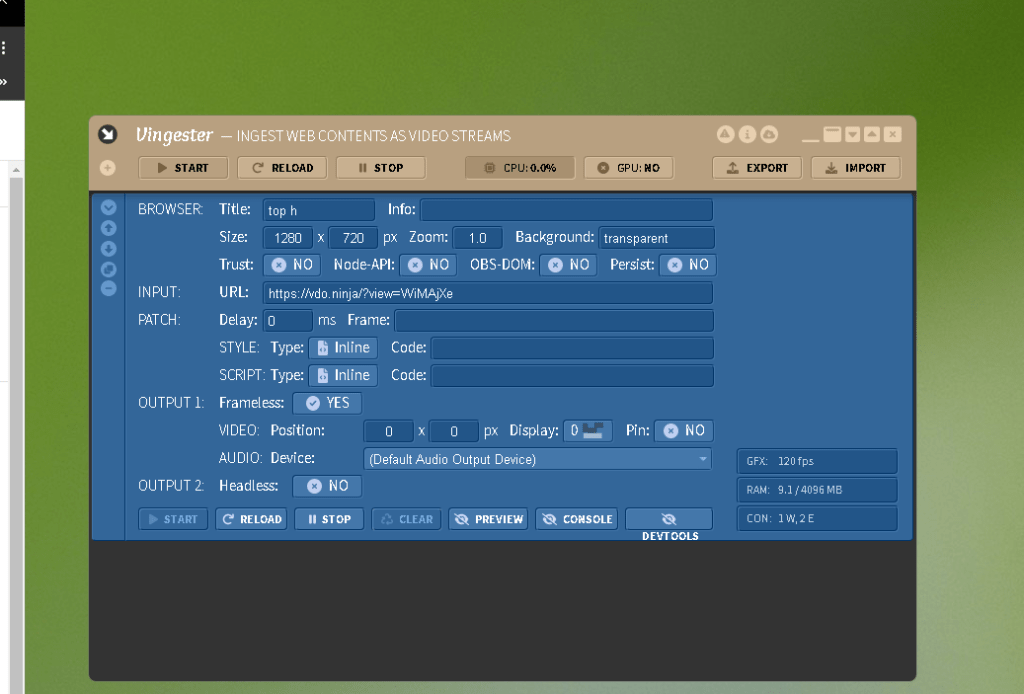The height and width of the screenshot is (694, 1024).
Task: Focus the patch Frame field
Action: tap(554, 321)
